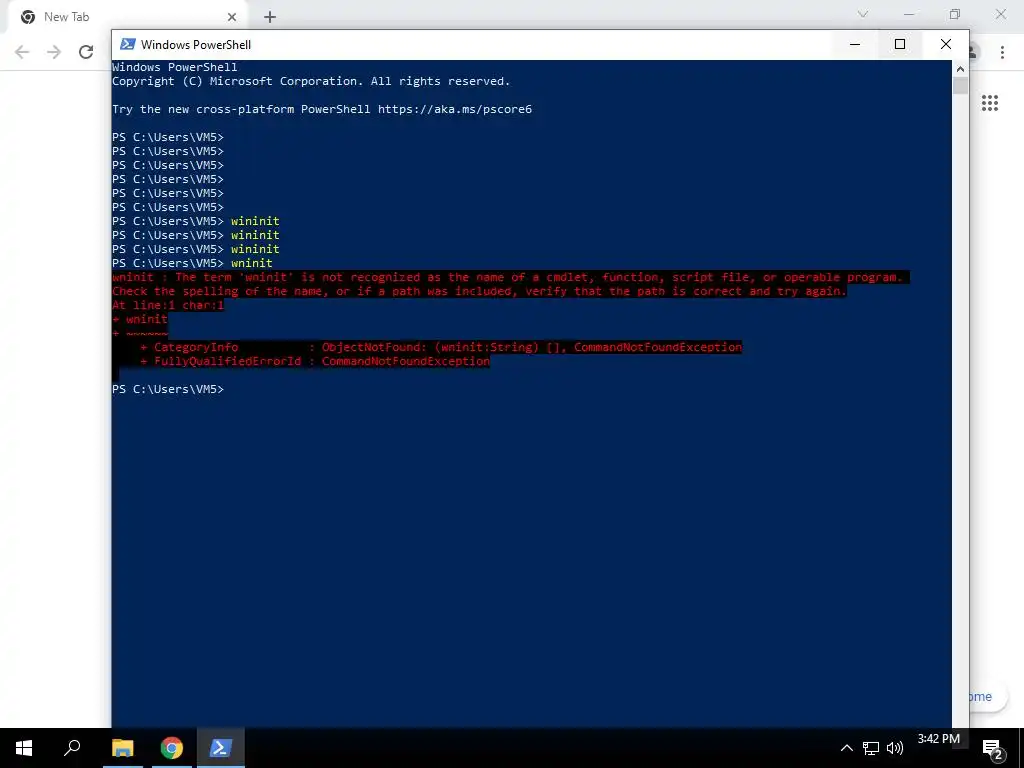Expand Chrome tab search chevron
This screenshot has width=1024, height=768.
pos(863,14)
